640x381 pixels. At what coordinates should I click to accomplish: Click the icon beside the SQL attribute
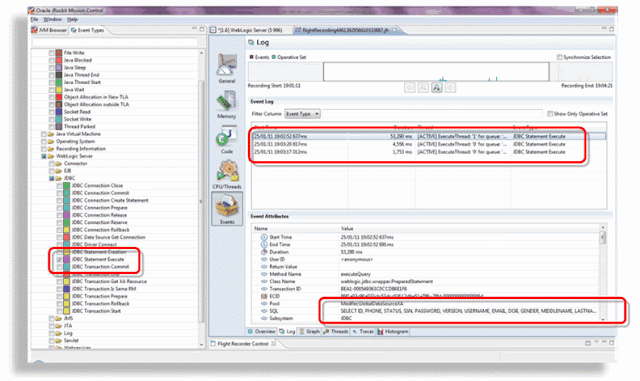[x=264, y=311]
